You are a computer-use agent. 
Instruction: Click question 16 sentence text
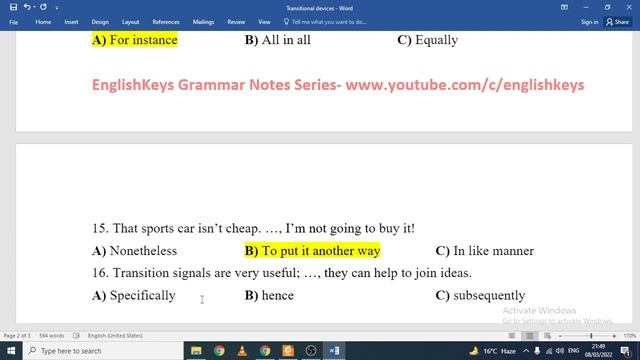282,273
